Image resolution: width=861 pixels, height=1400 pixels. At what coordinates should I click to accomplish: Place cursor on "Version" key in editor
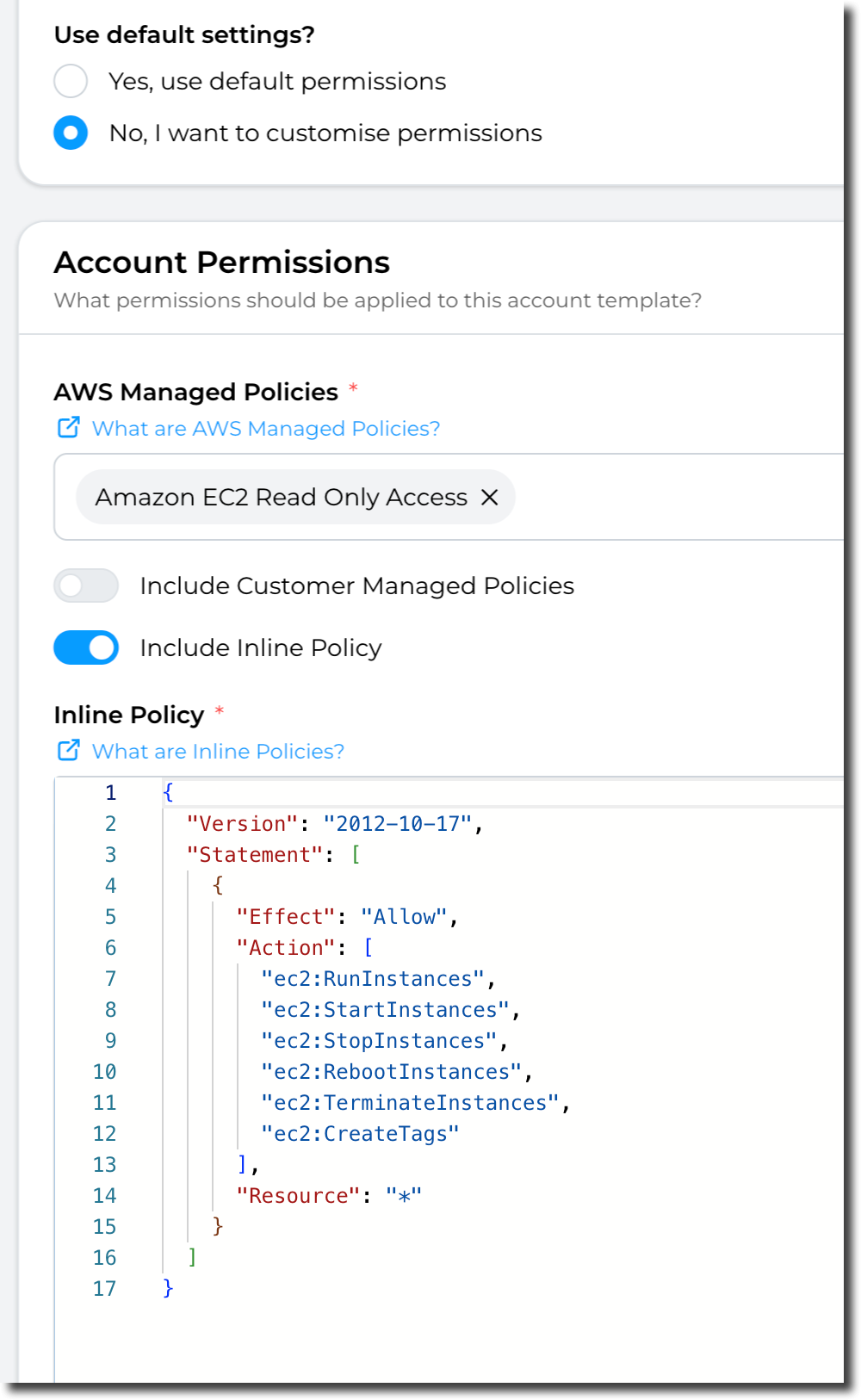[242, 824]
